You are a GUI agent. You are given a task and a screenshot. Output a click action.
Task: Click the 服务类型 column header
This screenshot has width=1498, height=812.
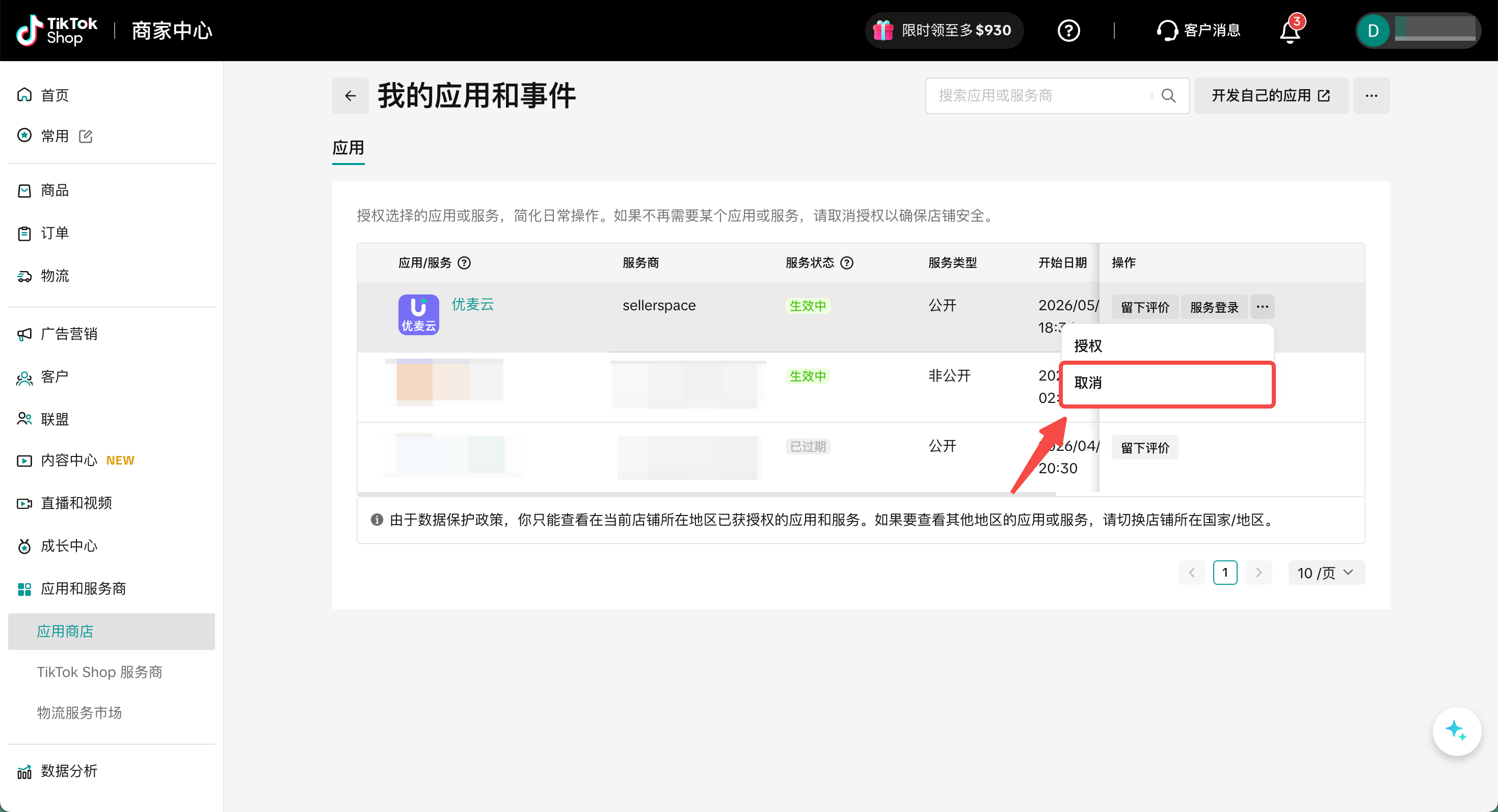coord(952,263)
